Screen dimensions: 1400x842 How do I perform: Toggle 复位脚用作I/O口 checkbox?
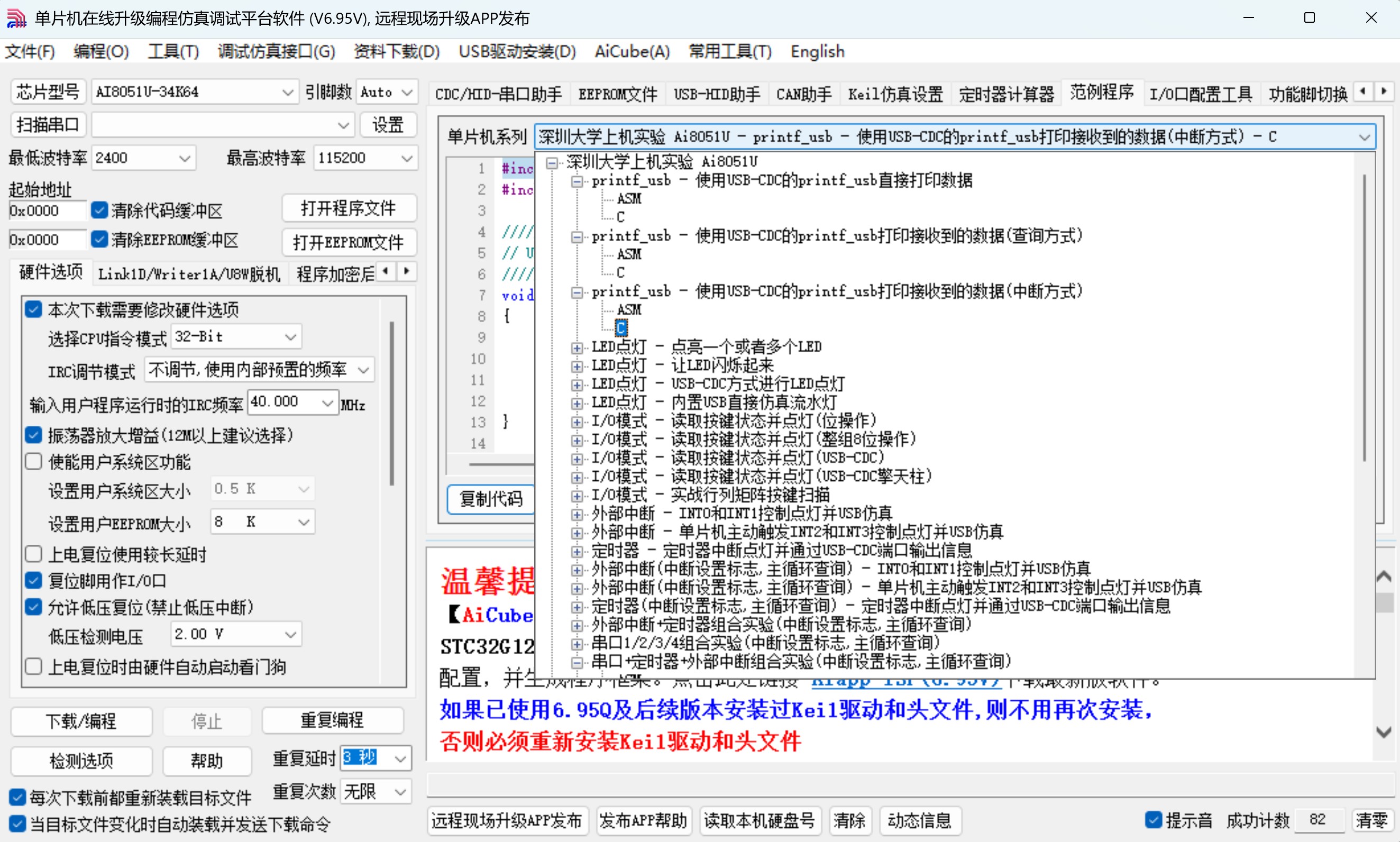[33, 580]
